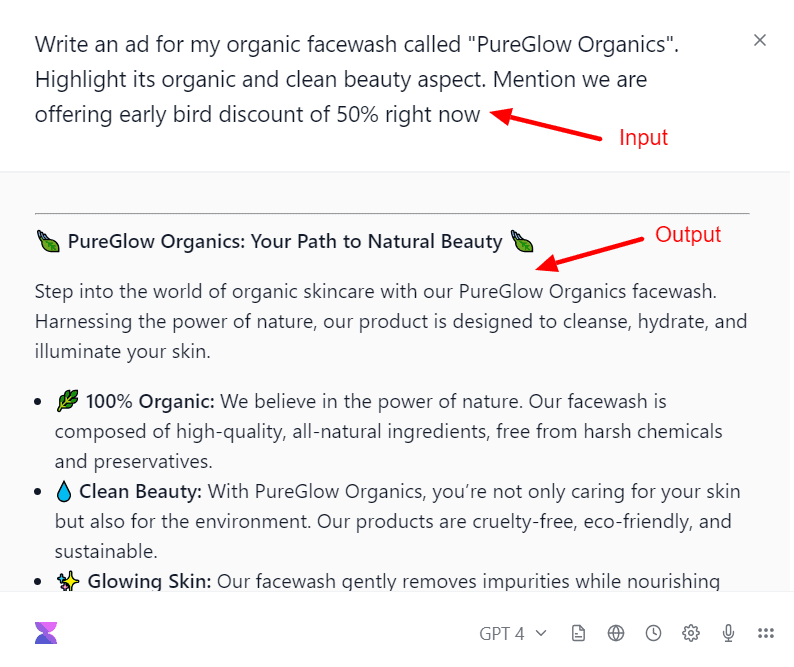Click the purple hourglass app logo
Screen dimensions: 794x667
[x=46, y=632]
